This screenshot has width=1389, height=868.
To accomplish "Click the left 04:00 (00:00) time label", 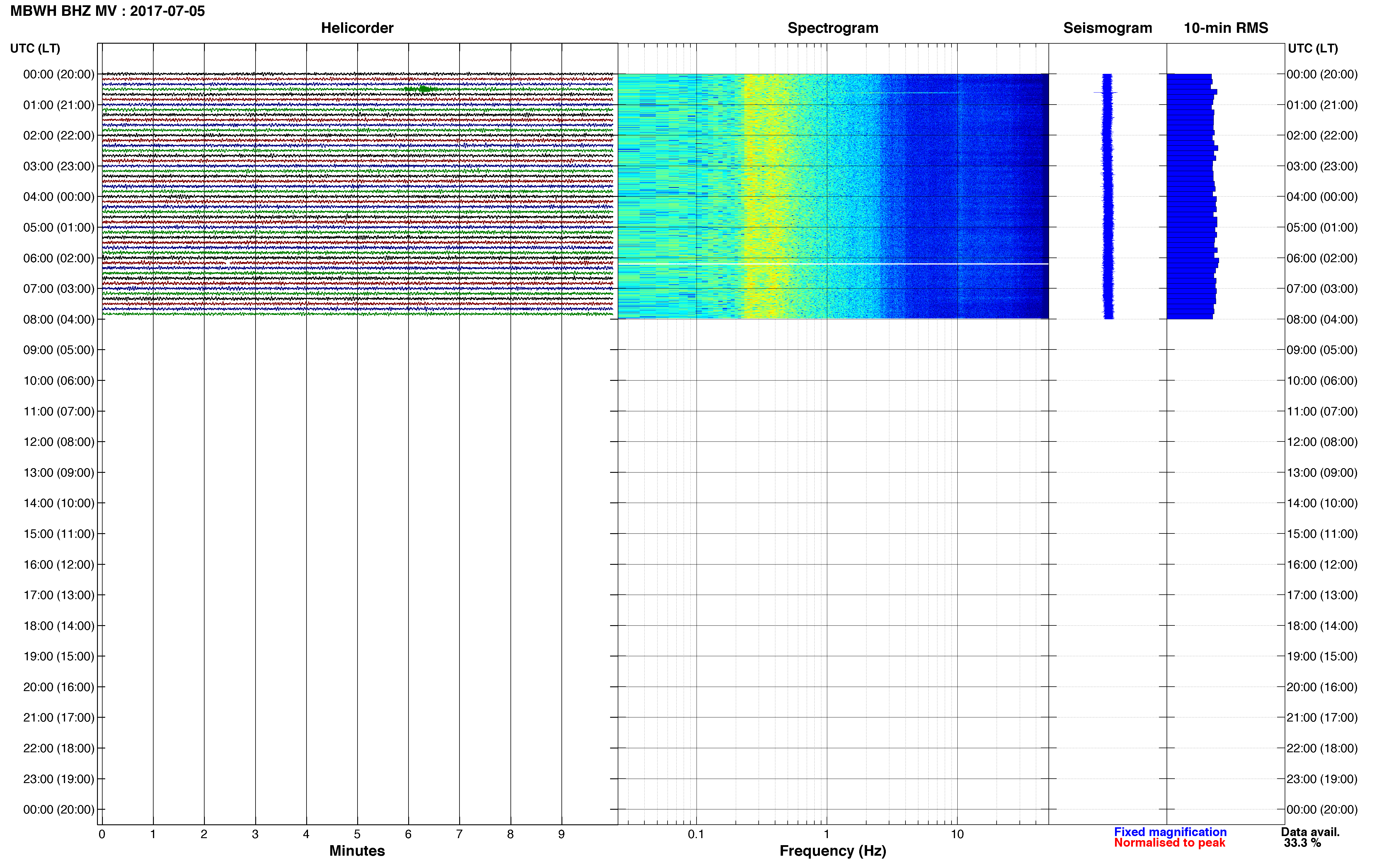I will pos(59,197).
